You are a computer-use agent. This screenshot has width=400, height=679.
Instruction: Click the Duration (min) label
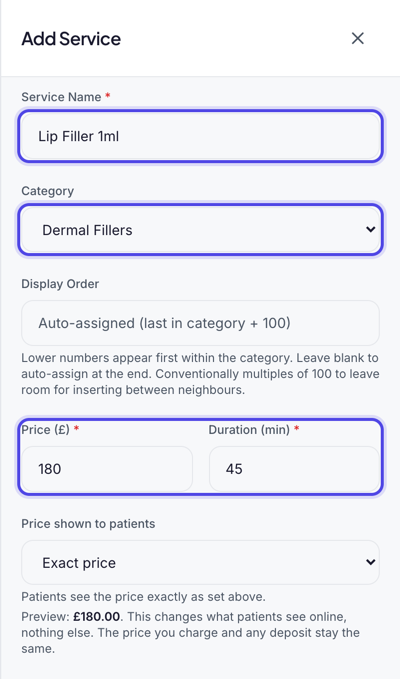tap(249, 430)
